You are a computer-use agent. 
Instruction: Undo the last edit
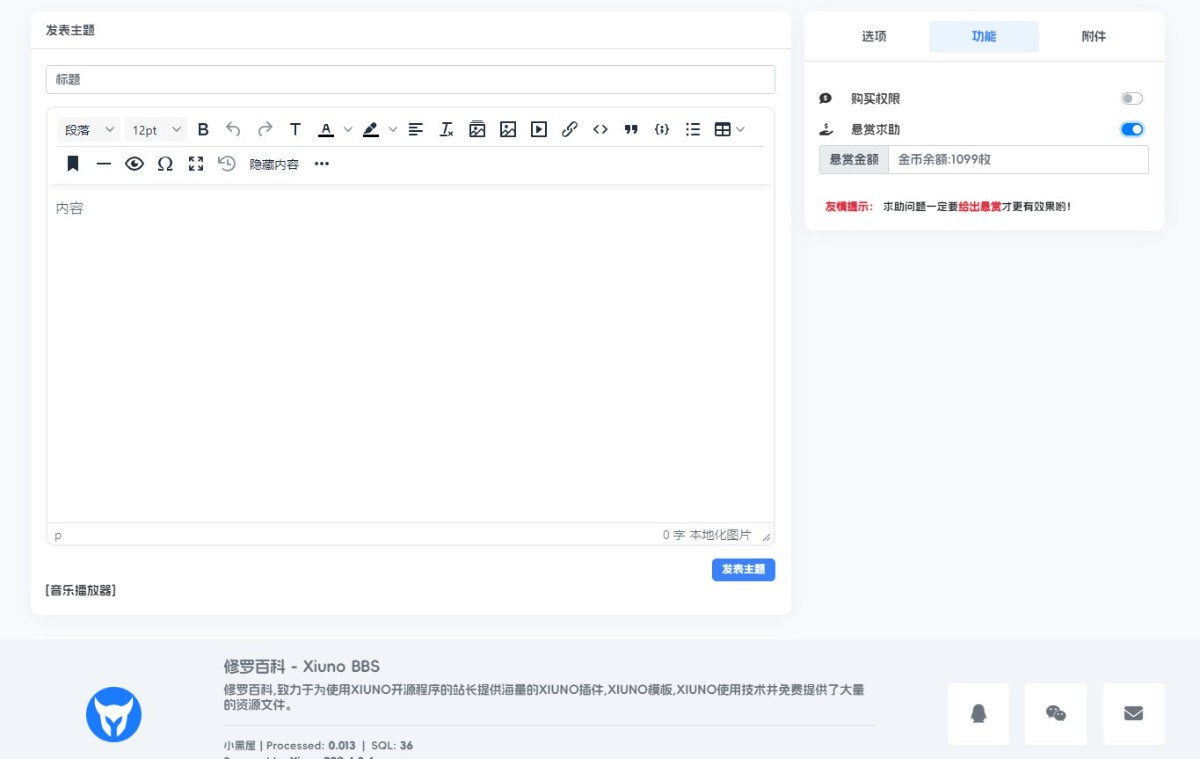point(233,129)
